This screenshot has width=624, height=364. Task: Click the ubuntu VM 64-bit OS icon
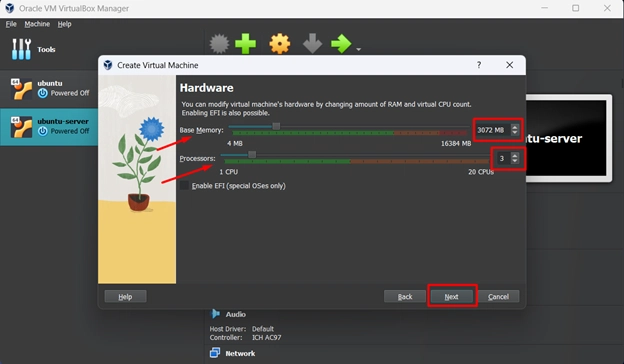pos(21,89)
